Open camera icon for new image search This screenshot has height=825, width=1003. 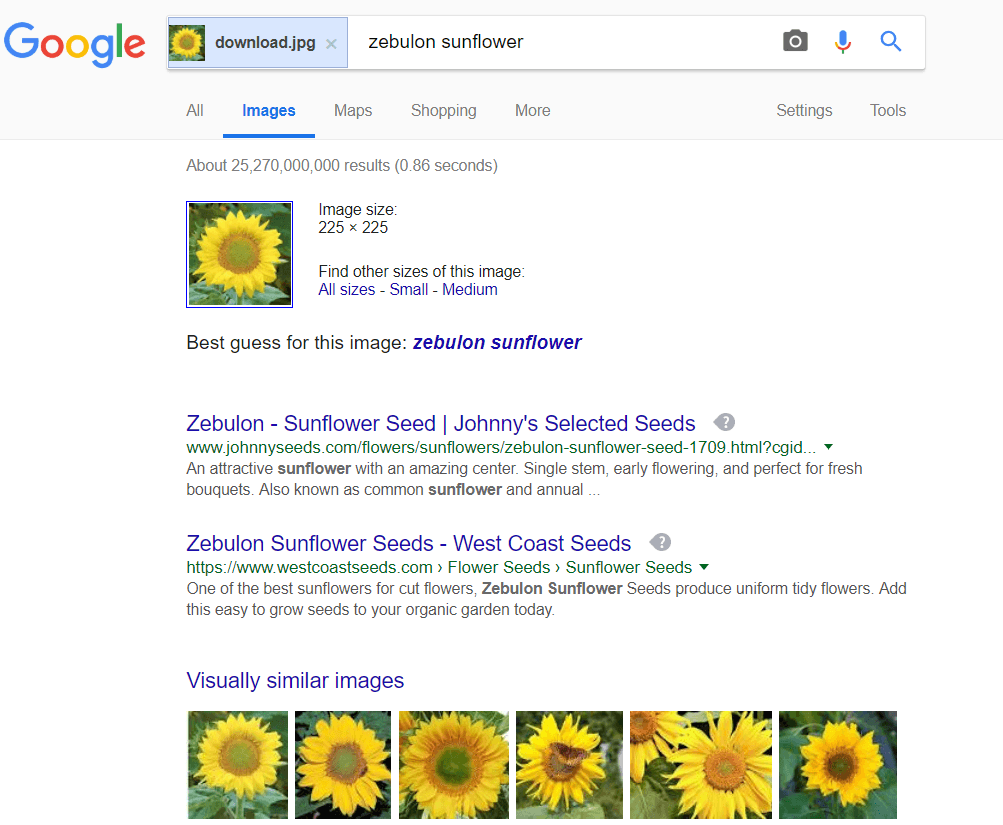(794, 41)
